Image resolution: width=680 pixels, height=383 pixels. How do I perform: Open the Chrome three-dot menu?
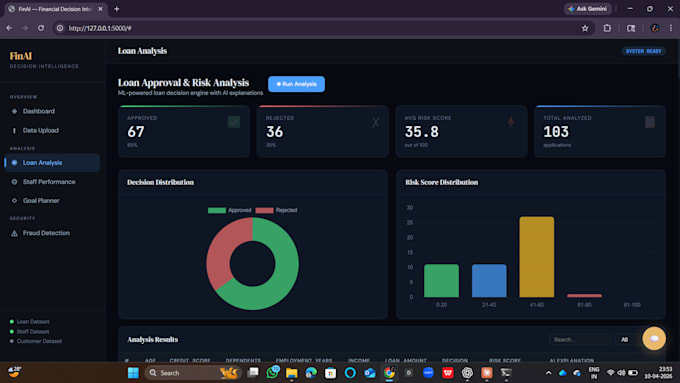click(x=671, y=28)
